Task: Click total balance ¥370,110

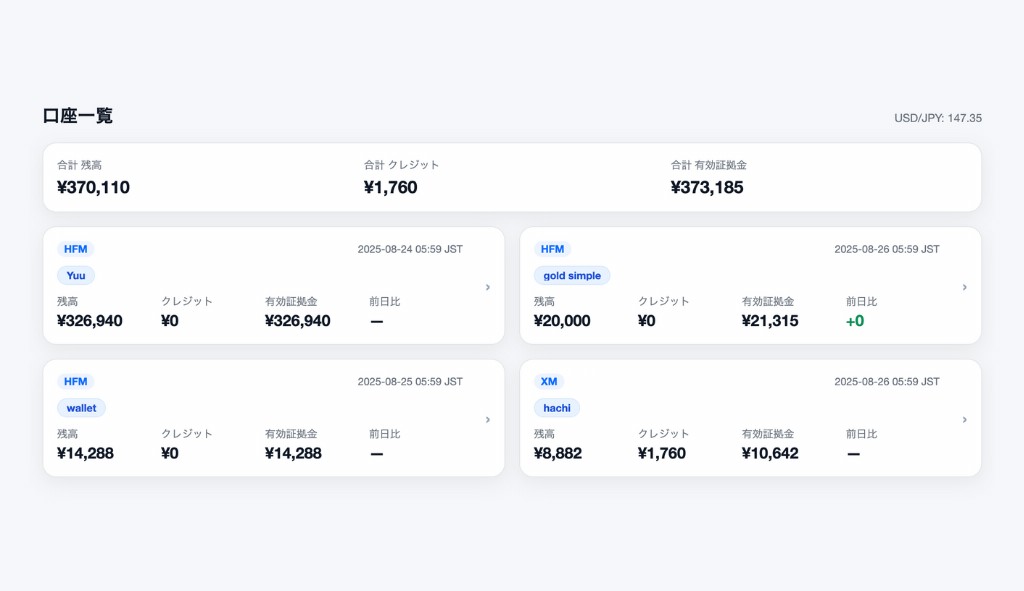Action: point(93,187)
